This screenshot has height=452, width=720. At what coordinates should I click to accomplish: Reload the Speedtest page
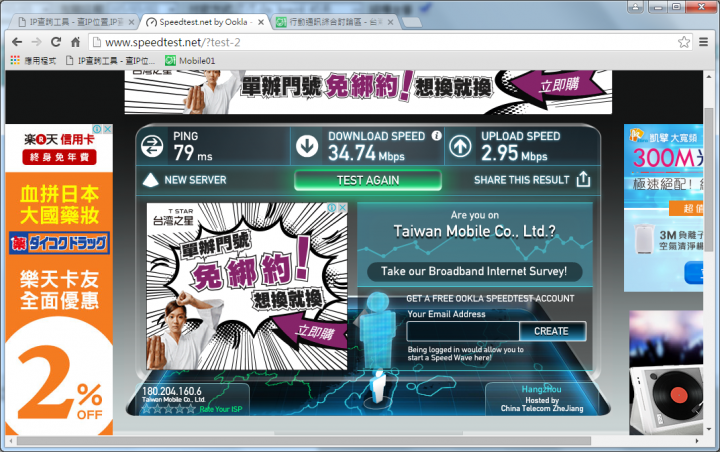[x=56, y=42]
